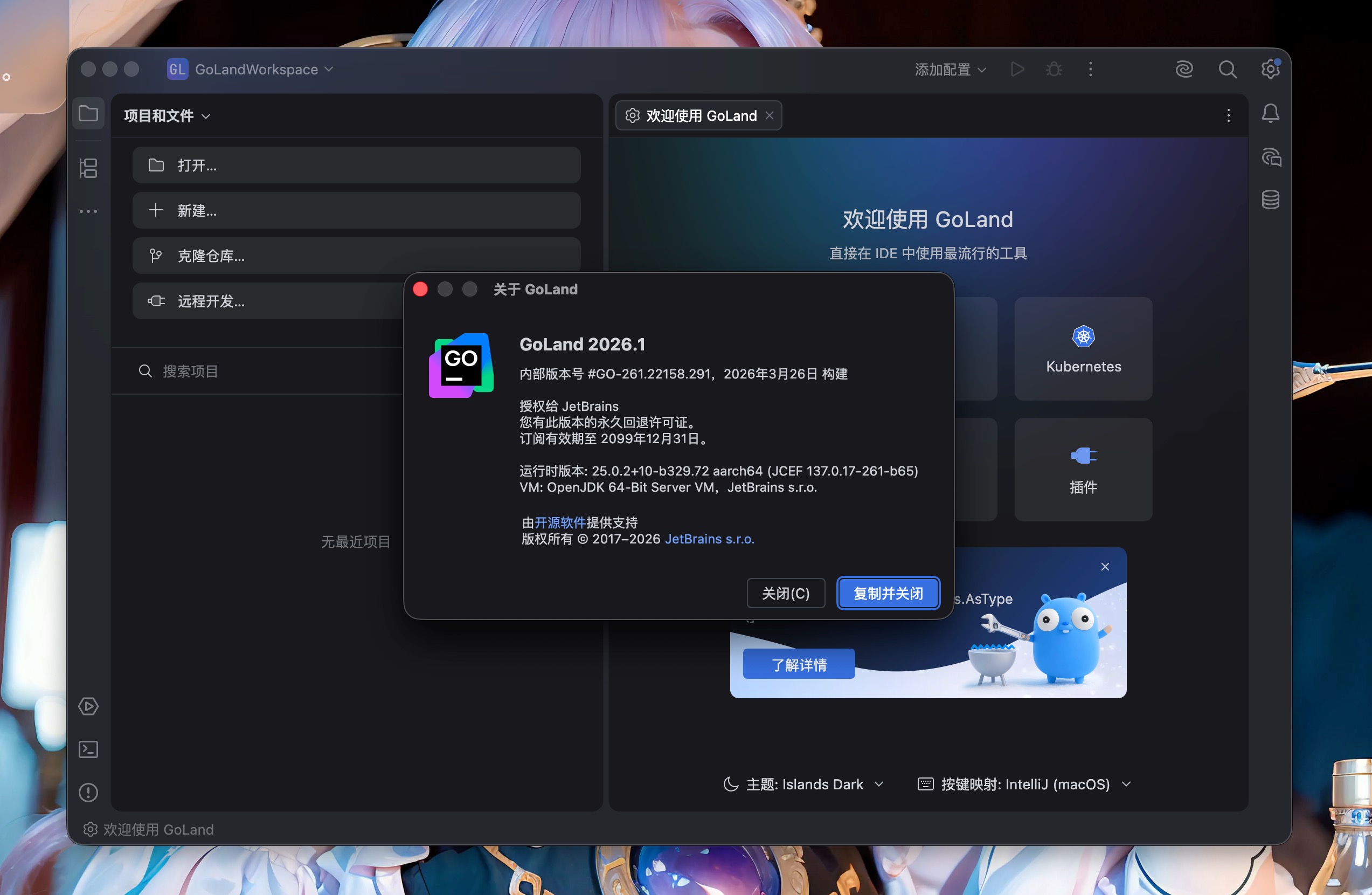Open the Terminal tool window icon
Viewport: 1372px width, 895px height.
pyautogui.click(x=88, y=749)
